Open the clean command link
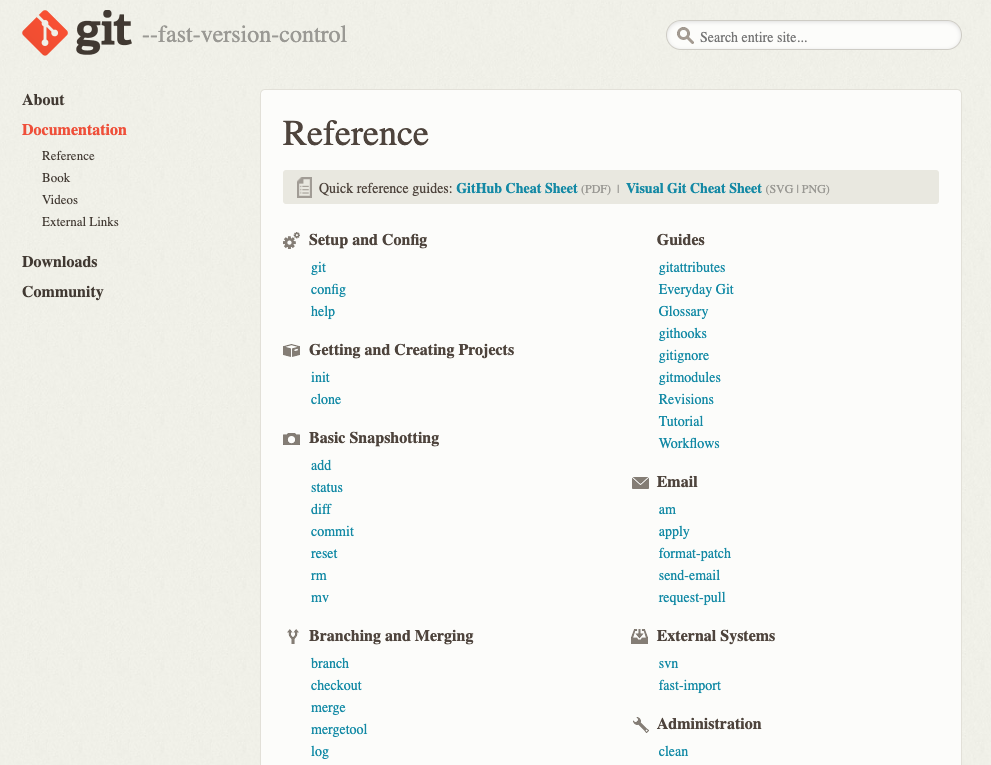 [673, 752]
